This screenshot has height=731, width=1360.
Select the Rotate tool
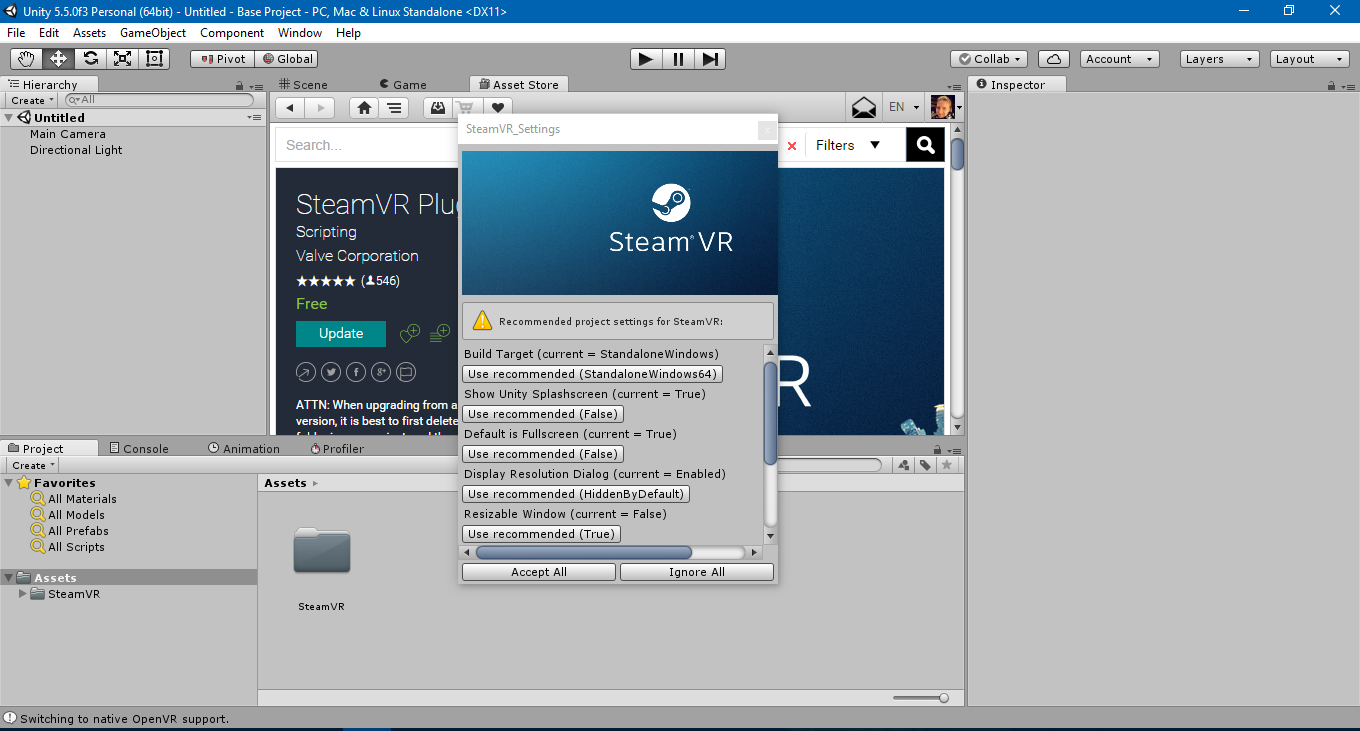90,58
